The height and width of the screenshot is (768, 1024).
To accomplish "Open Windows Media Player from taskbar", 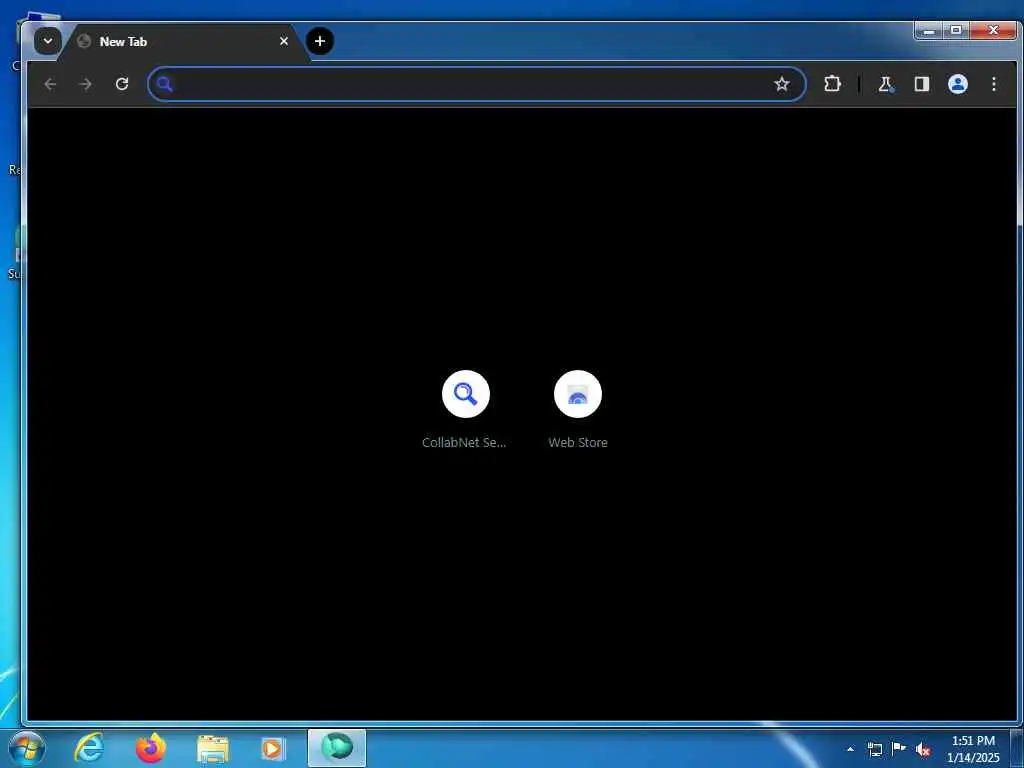I will tap(273, 748).
